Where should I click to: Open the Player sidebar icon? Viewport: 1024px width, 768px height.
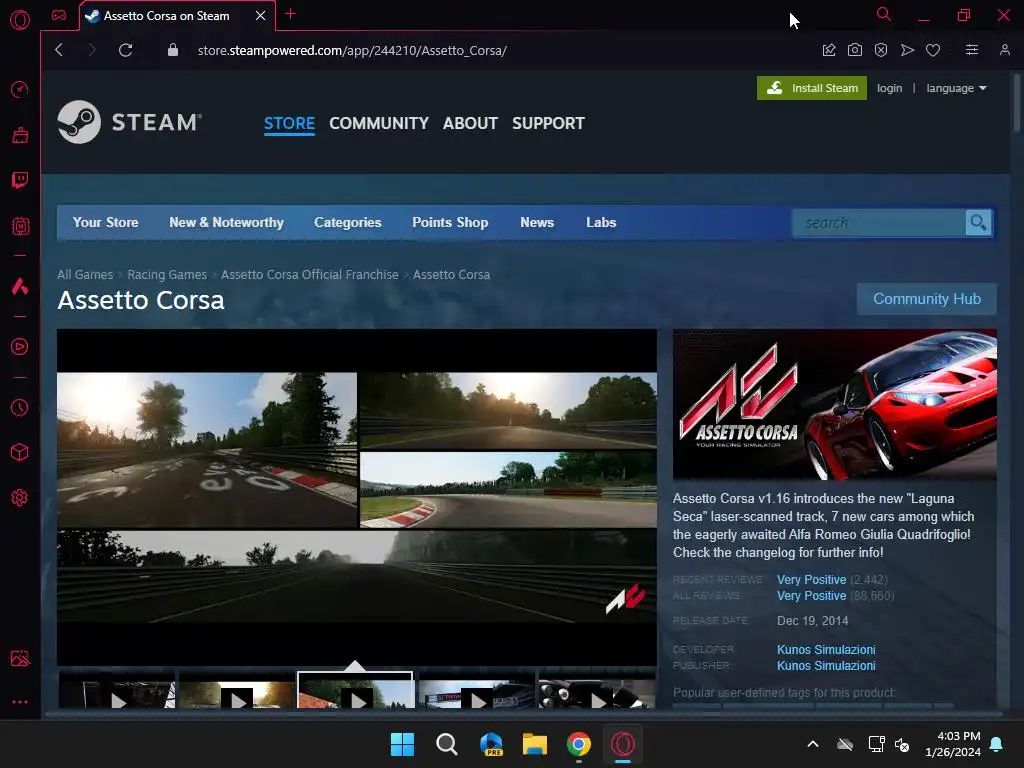point(20,346)
